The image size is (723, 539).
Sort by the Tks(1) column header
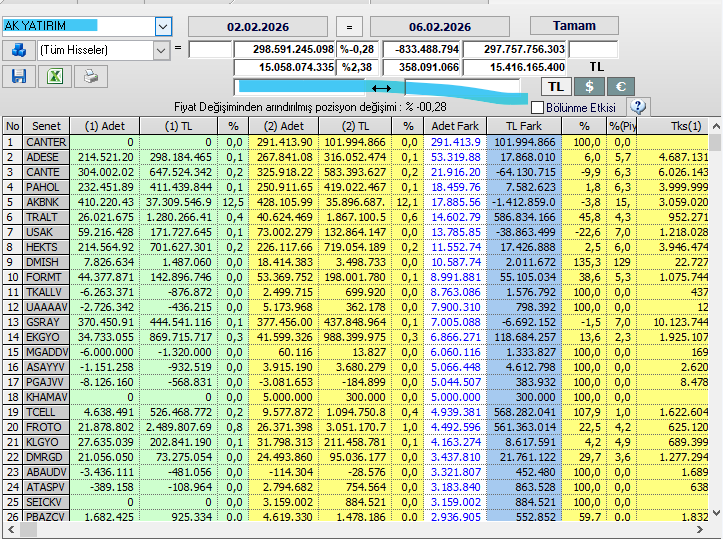[x=673, y=126]
